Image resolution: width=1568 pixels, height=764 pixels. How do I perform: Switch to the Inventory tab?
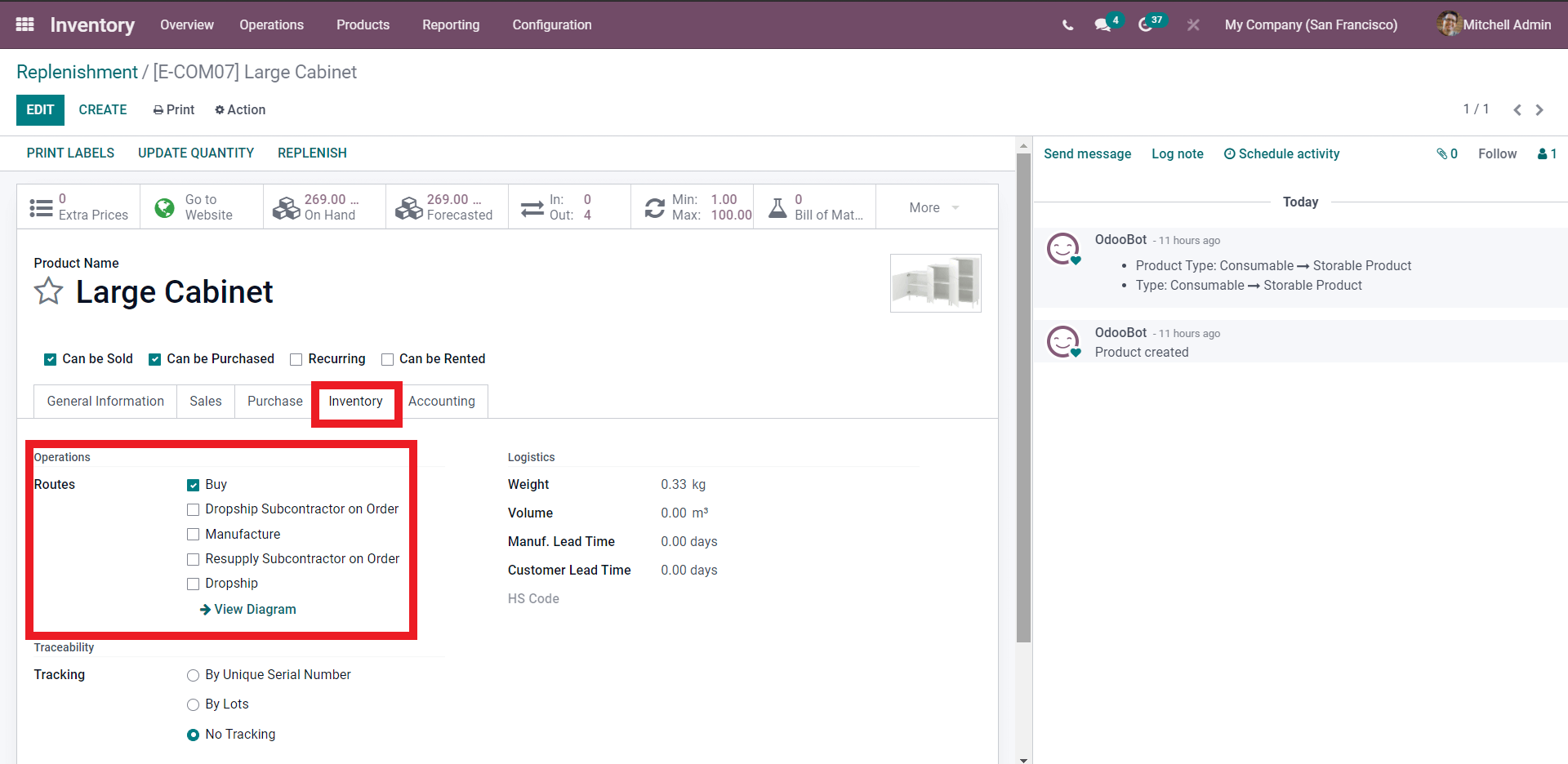pos(355,402)
